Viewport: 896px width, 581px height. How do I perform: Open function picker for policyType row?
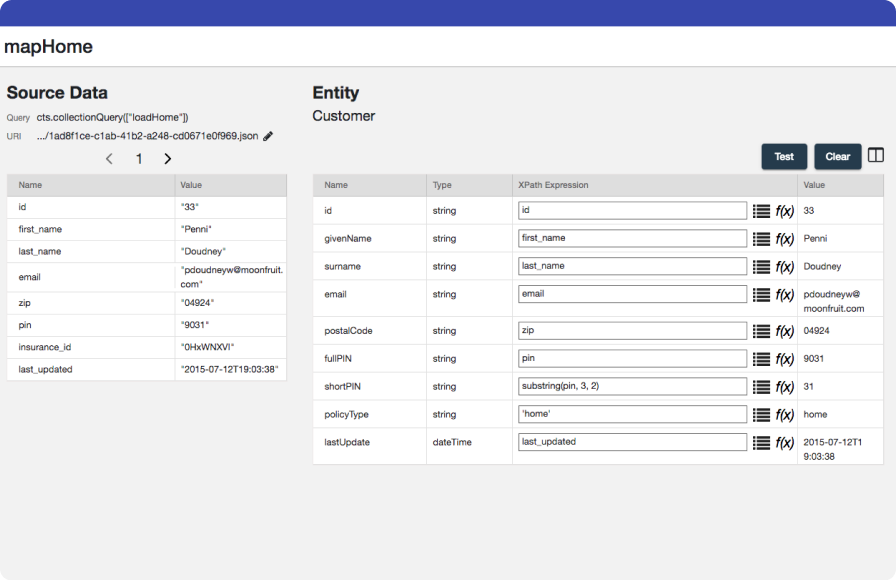coord(784,415)
